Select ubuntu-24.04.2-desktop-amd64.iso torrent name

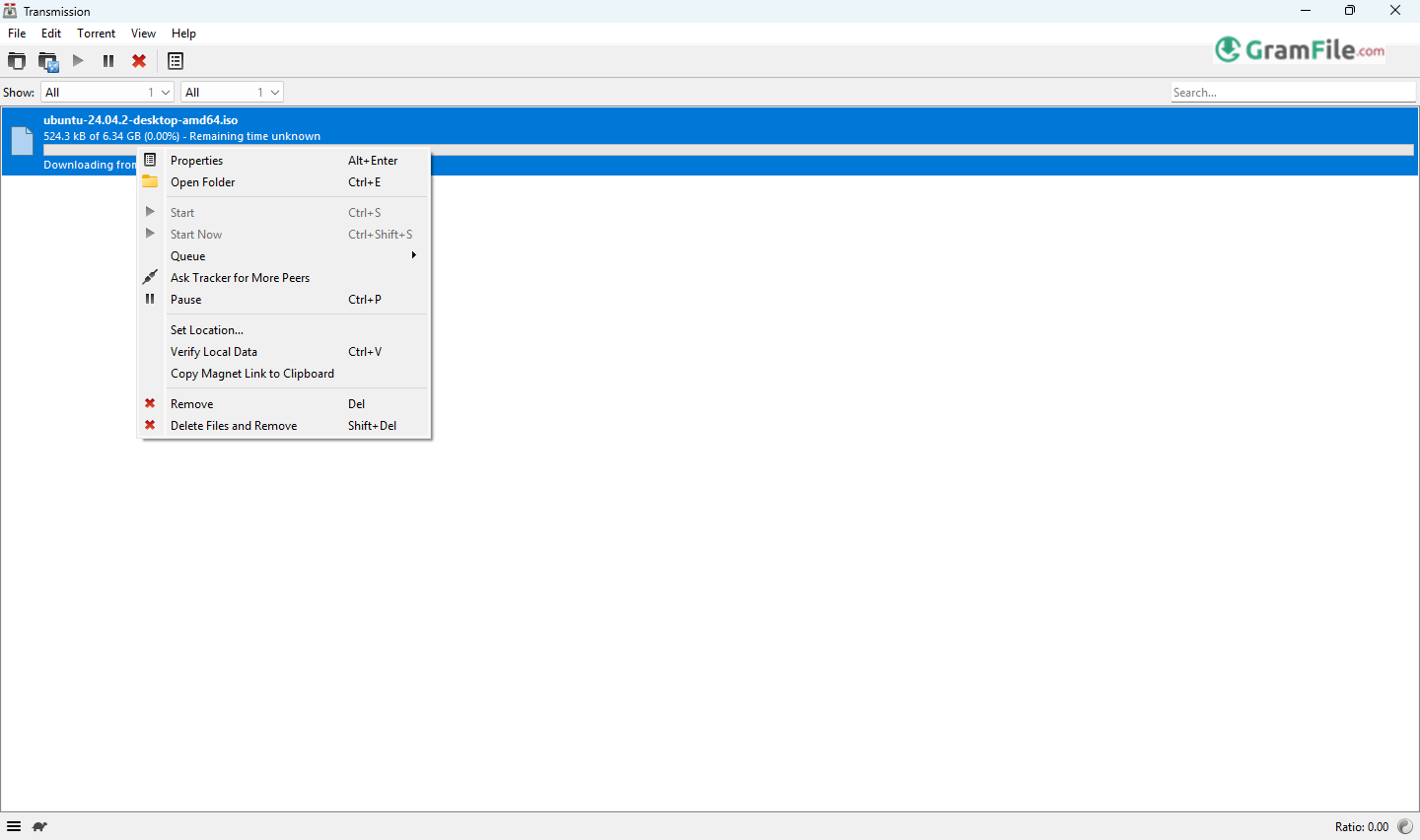pyautogui.click(x=140, y=120)
